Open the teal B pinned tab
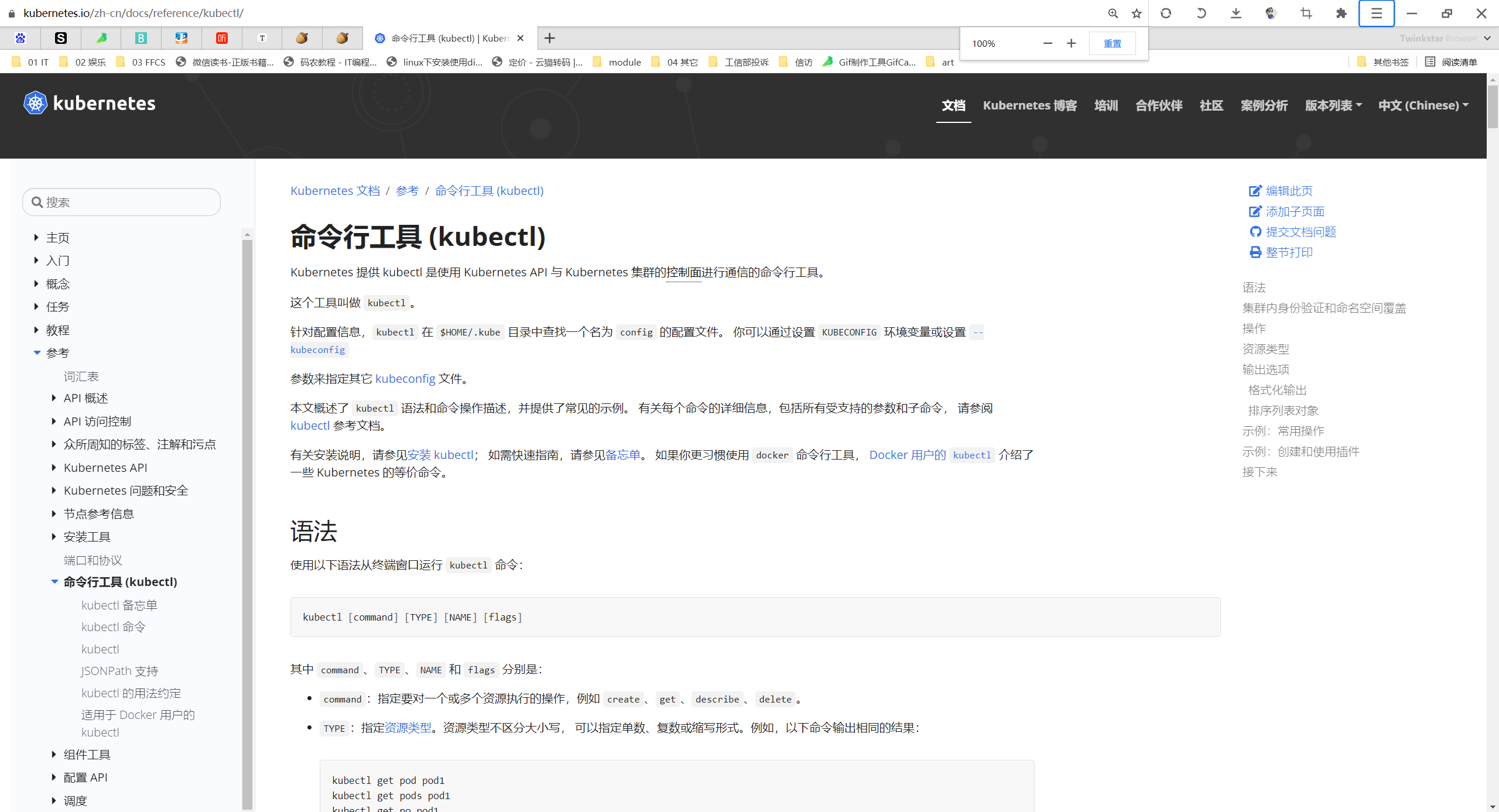1499x812 pixels. click(141, 38)
